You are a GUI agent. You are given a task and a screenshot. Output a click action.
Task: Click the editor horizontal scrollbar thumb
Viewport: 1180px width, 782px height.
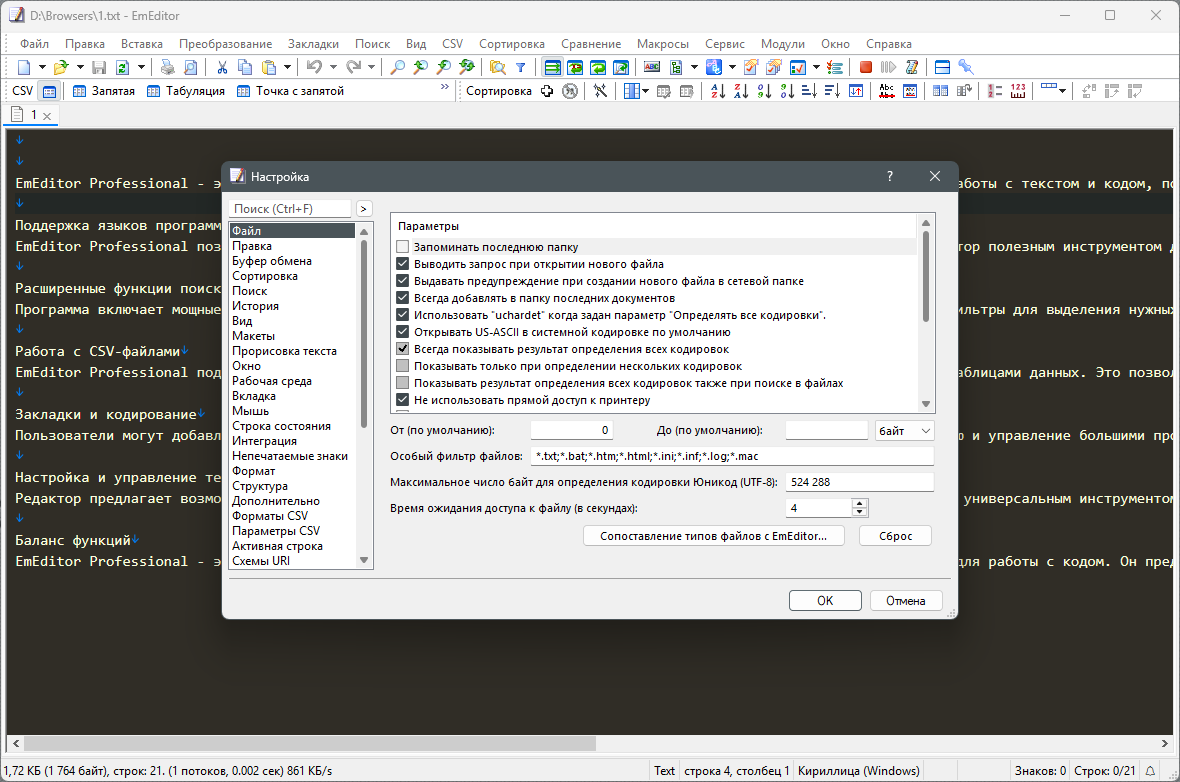(309, 744)
